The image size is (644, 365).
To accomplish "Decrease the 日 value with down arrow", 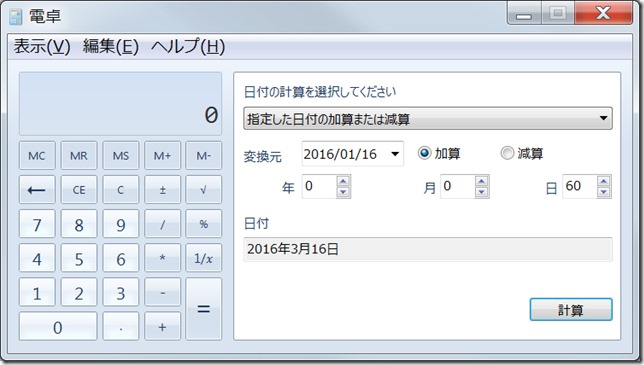I will [x=604, y=192].
